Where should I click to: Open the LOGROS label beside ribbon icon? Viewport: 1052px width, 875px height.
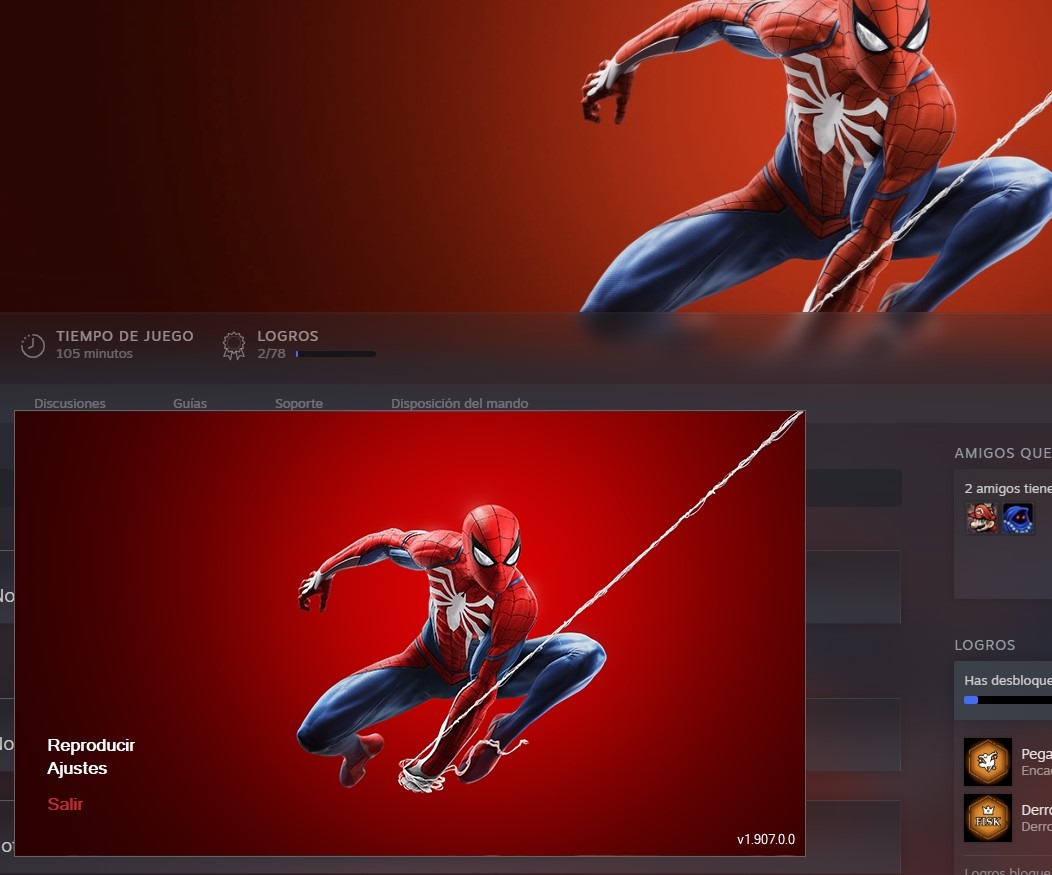288,336
